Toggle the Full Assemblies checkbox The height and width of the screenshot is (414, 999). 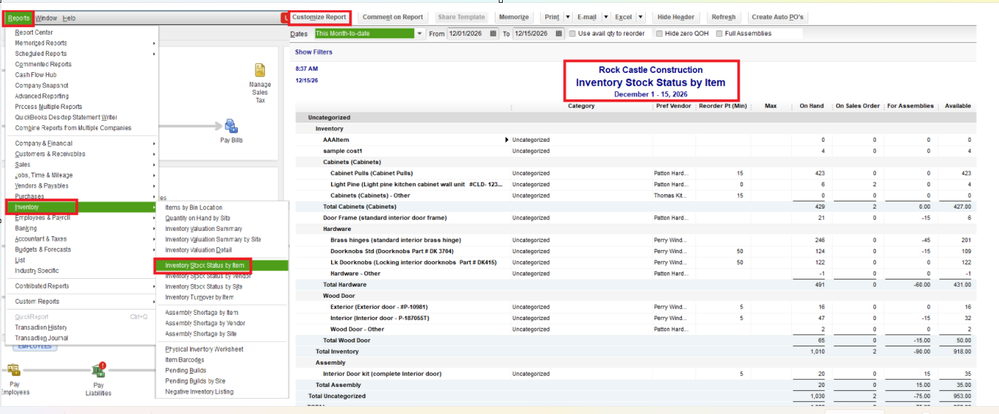719,34
